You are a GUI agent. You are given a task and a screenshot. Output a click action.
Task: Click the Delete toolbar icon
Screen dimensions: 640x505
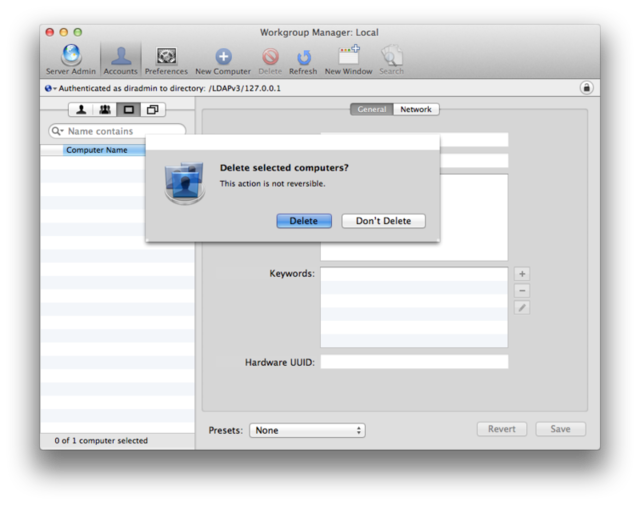click(270, 60)
